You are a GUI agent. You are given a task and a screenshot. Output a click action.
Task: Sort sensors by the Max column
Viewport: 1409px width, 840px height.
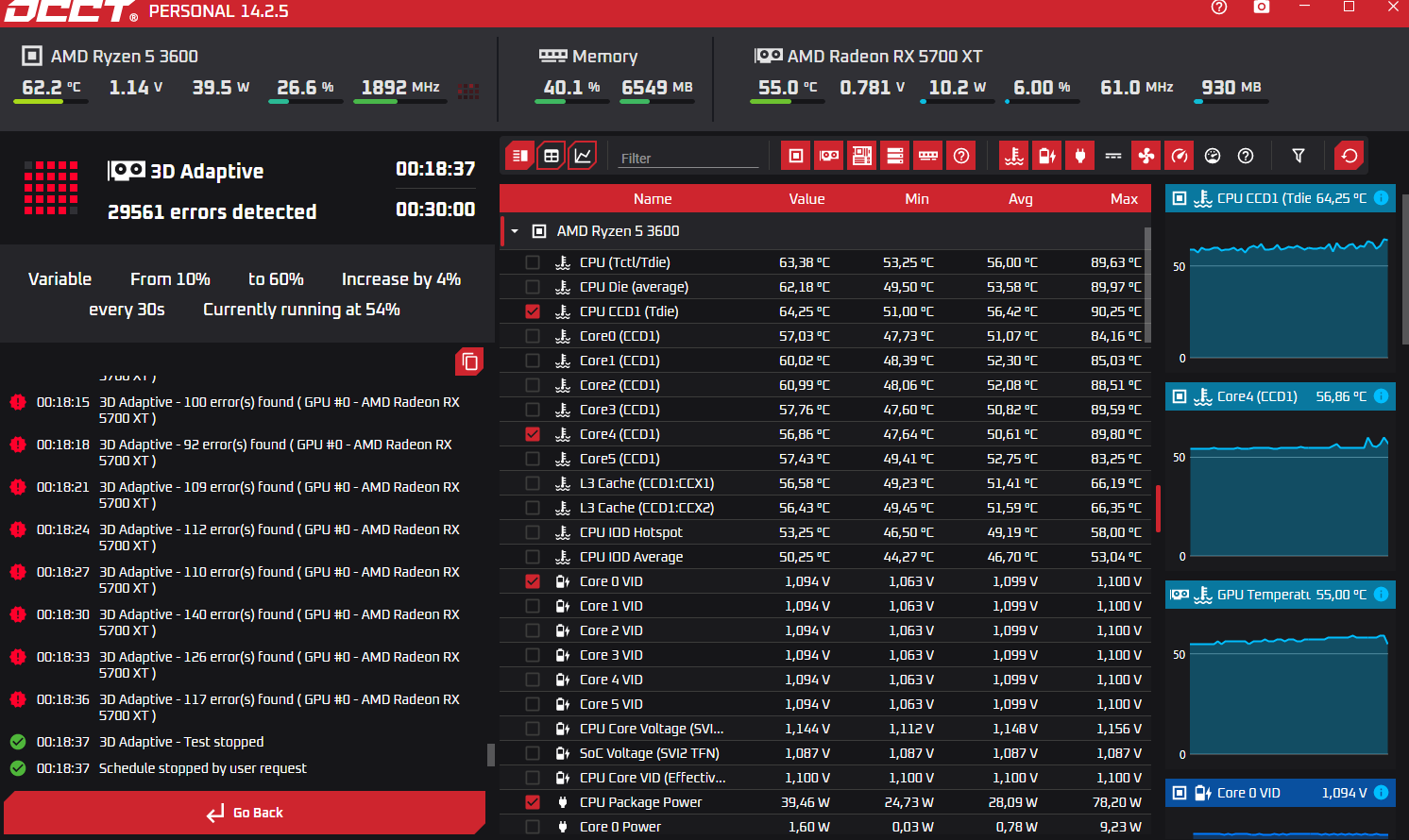click(1124, 199)
